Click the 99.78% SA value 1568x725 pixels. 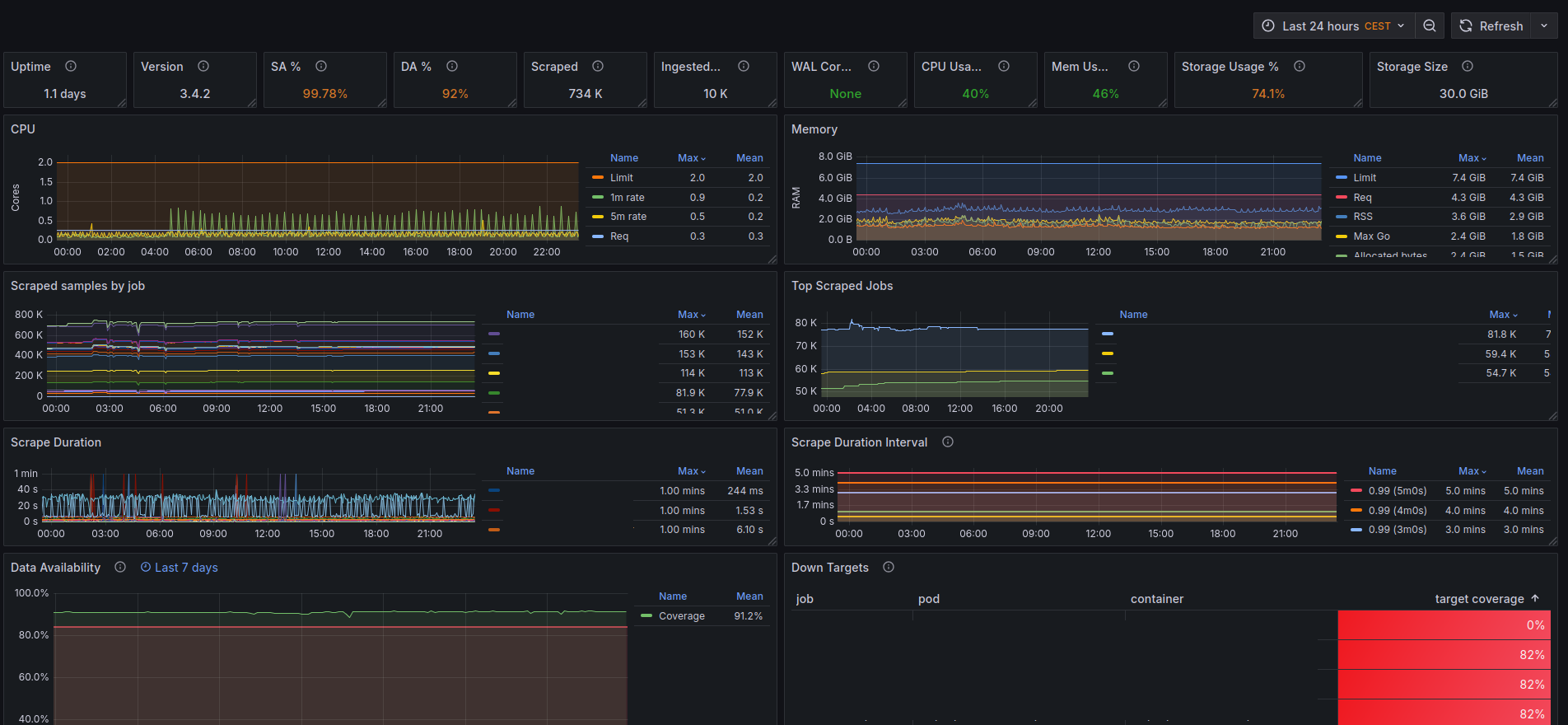tap(325, 94)
